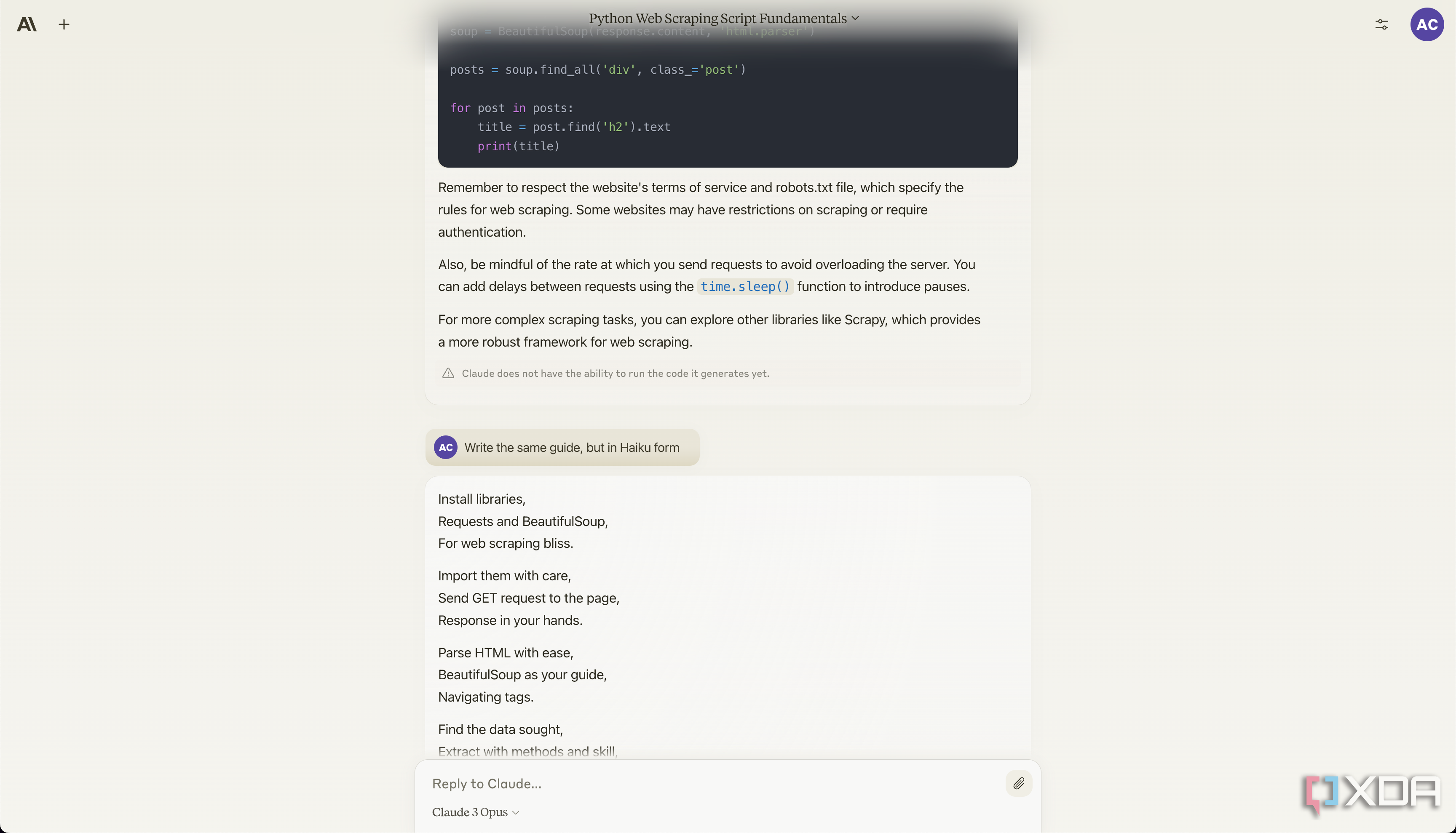Click the AC avatar beside user message
Image resolution: width=1456 pixels, height=833 pixels.
[446, 447]
